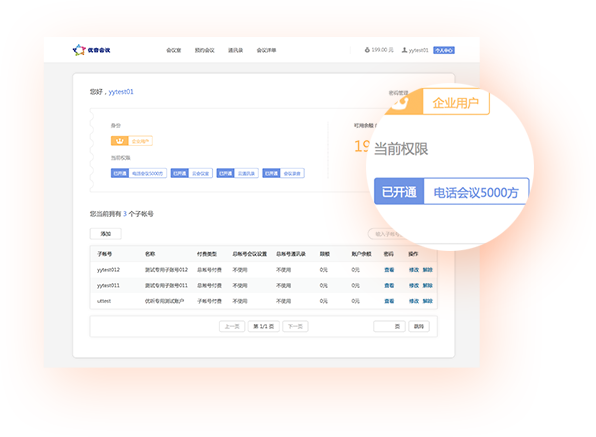Click the user silhouette icon beside yytest01

[404, 50]
